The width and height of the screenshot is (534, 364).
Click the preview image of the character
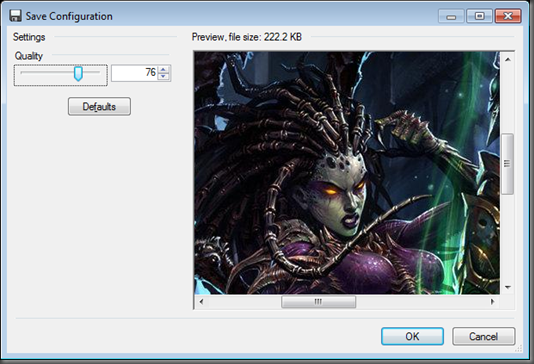coord(347,173)
